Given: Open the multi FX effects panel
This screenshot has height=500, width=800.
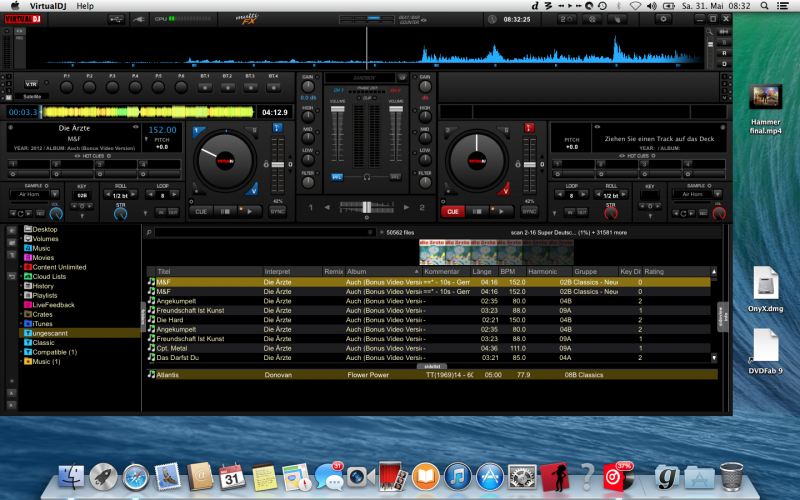Looking at the screenshot, I should pyautogui.click(x=248, y=19).
